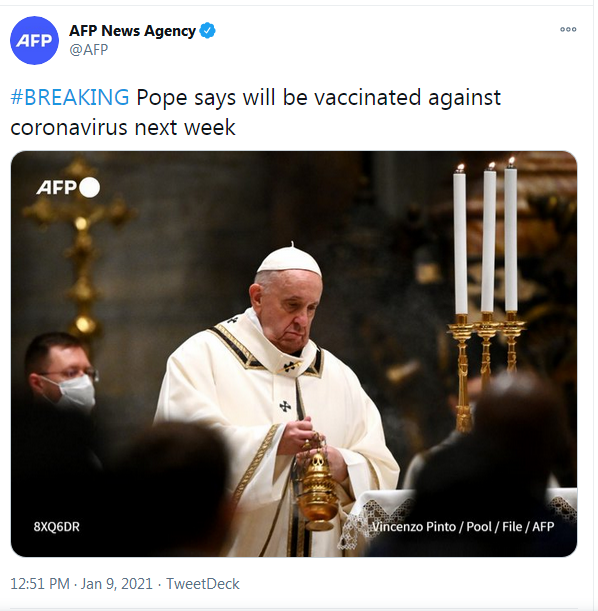This screenshot has width=598, height=611.
Task: Open the tweet's three-dot more menu
Action: [x=568, y=29]
